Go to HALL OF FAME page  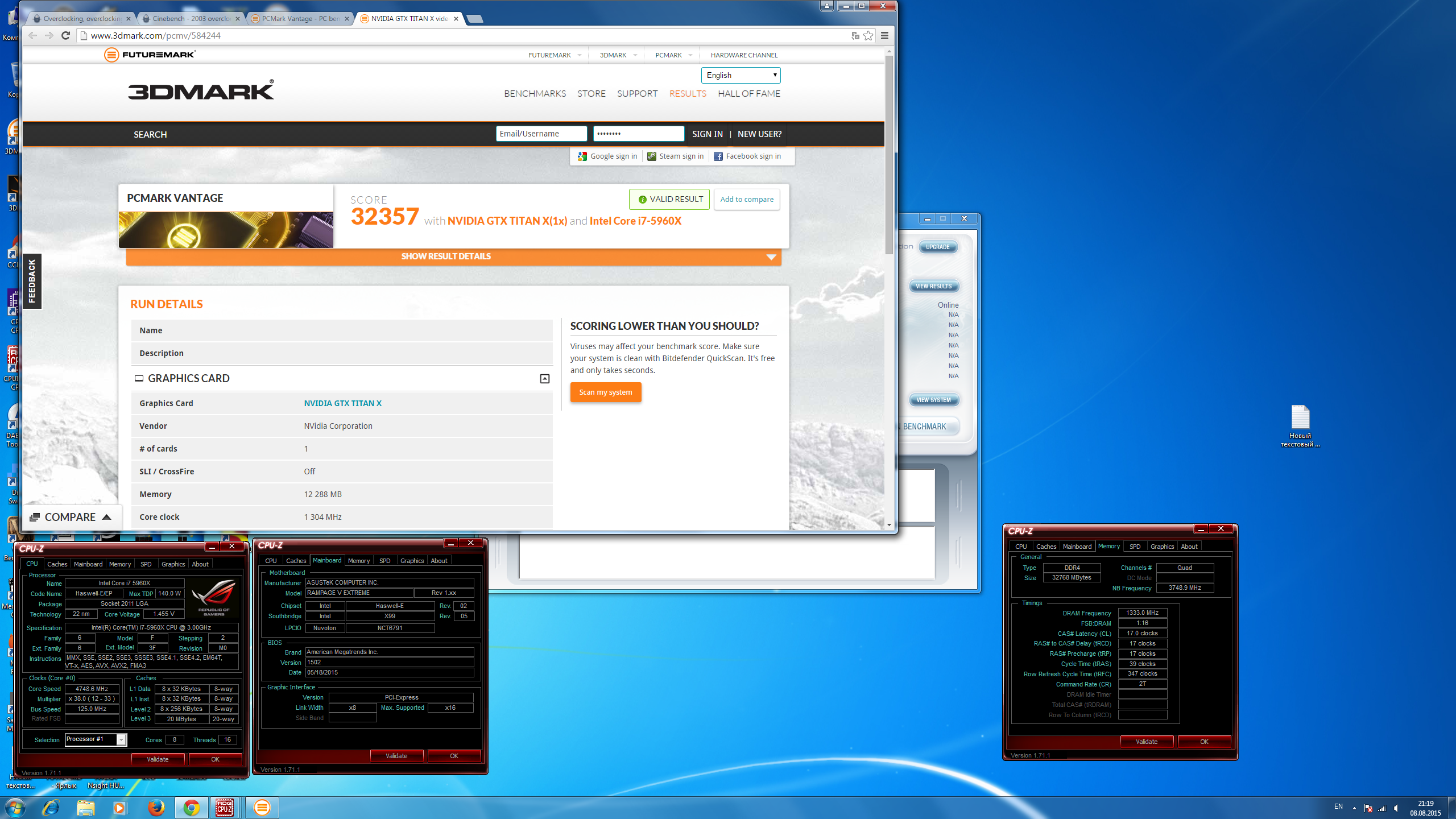pyautogui.click(x=748, y=94)
